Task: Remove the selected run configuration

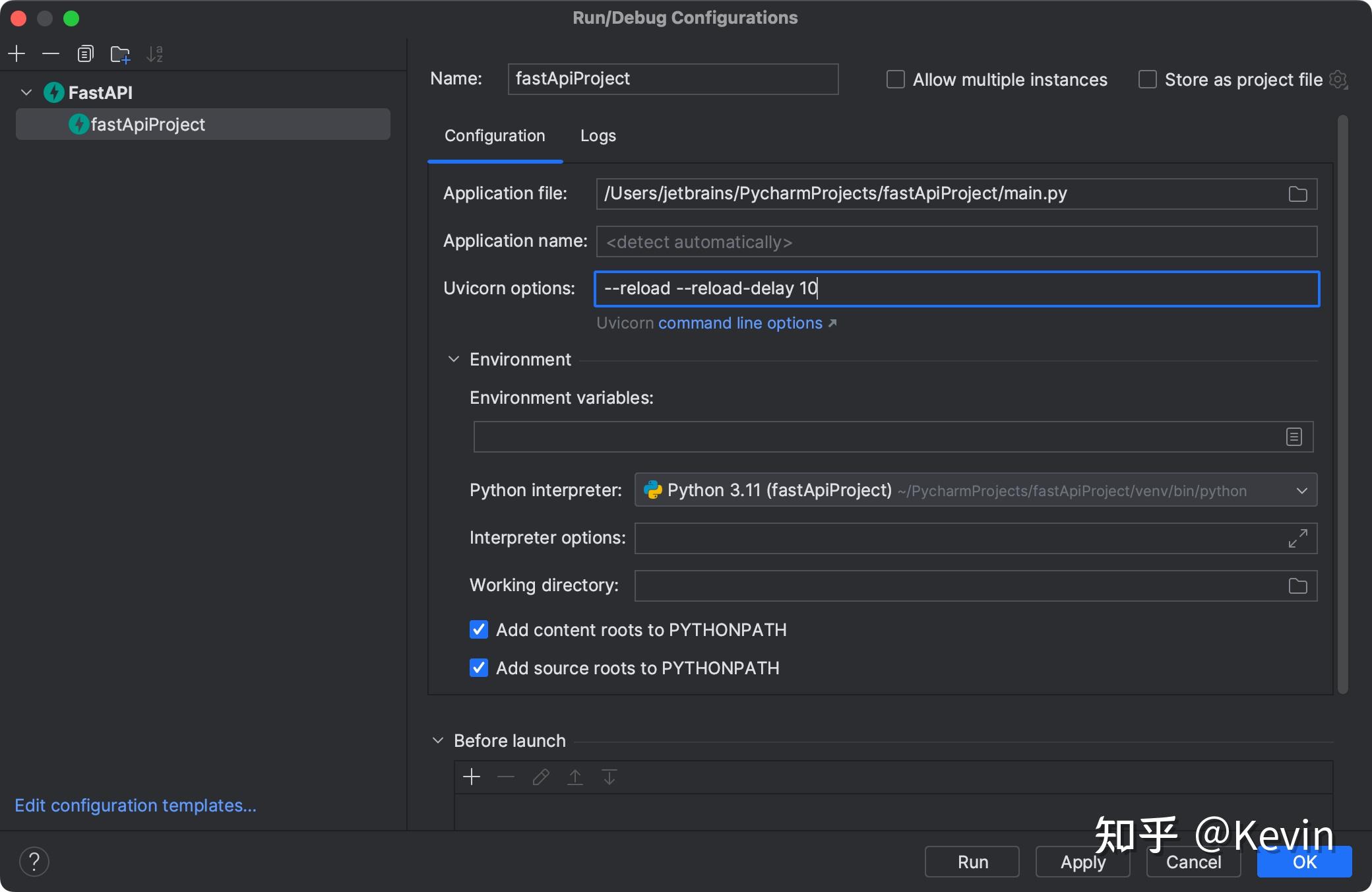Action: tap(51, 54)
